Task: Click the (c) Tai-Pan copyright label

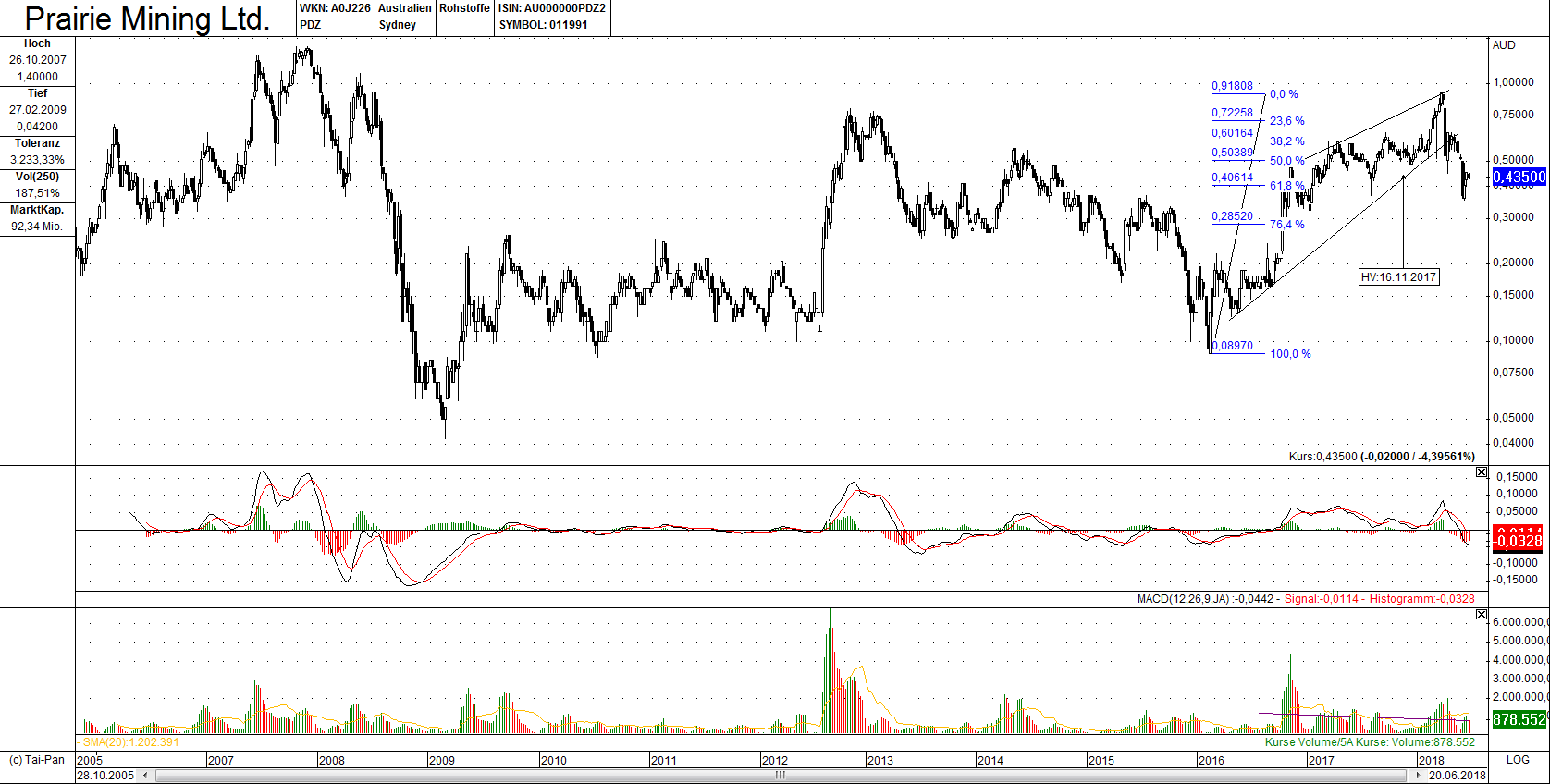Action: coord(37,760)
